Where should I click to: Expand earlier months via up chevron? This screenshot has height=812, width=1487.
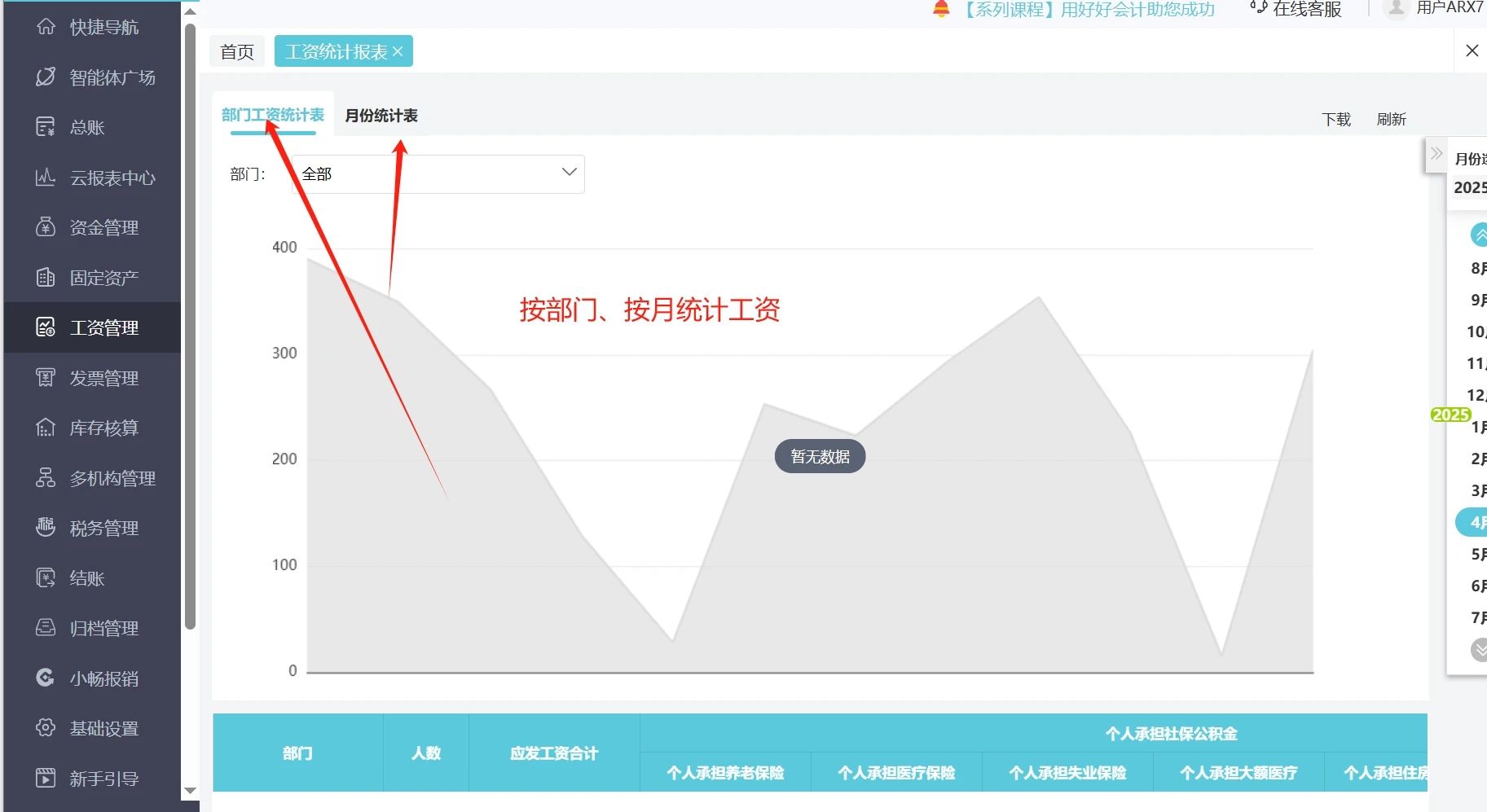click(1479, 235)
